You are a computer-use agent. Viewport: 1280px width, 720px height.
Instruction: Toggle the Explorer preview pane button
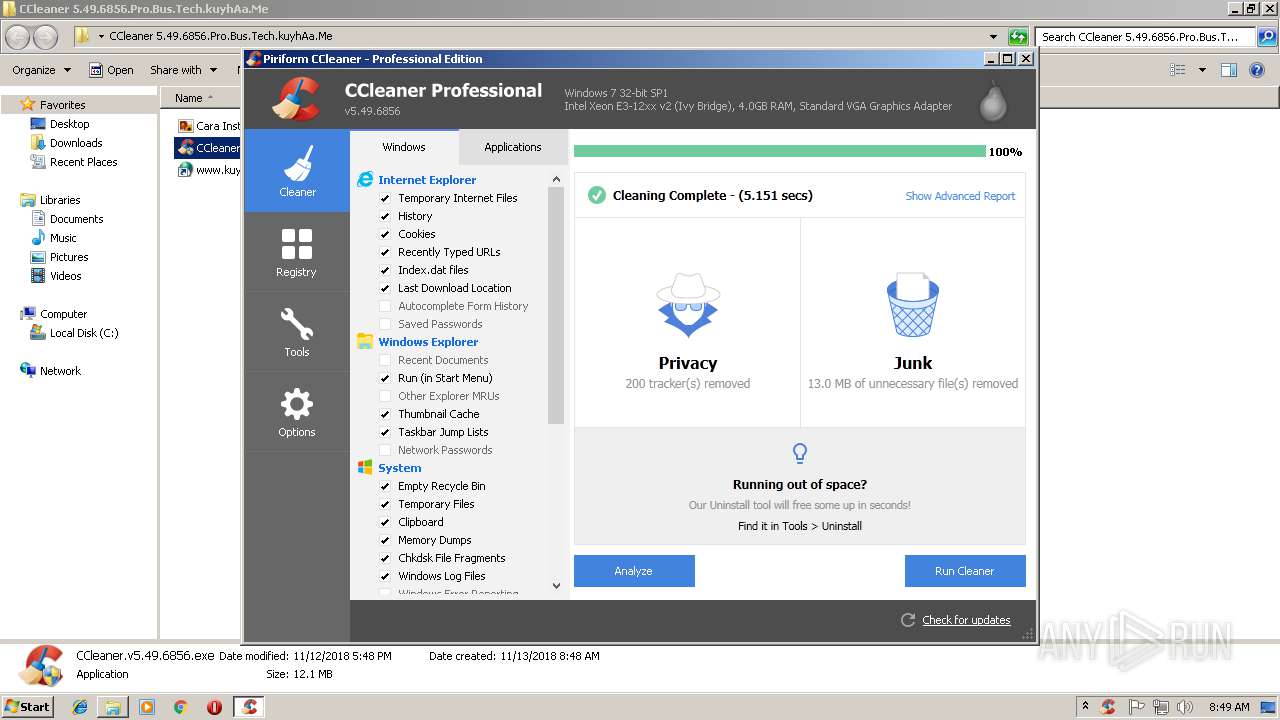(1229, 70)
